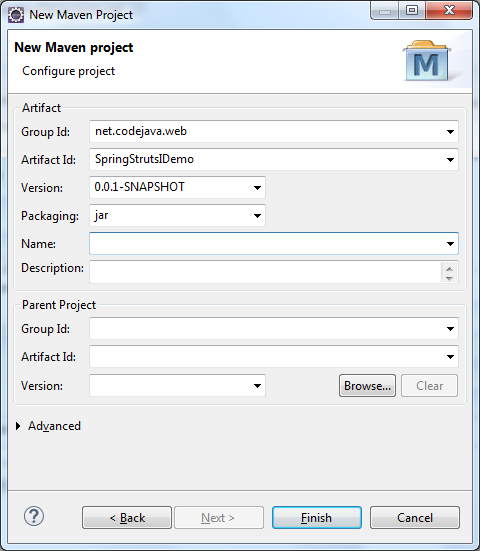Click the disabled Next button
The image size is (480, 551).
point(219,518)
